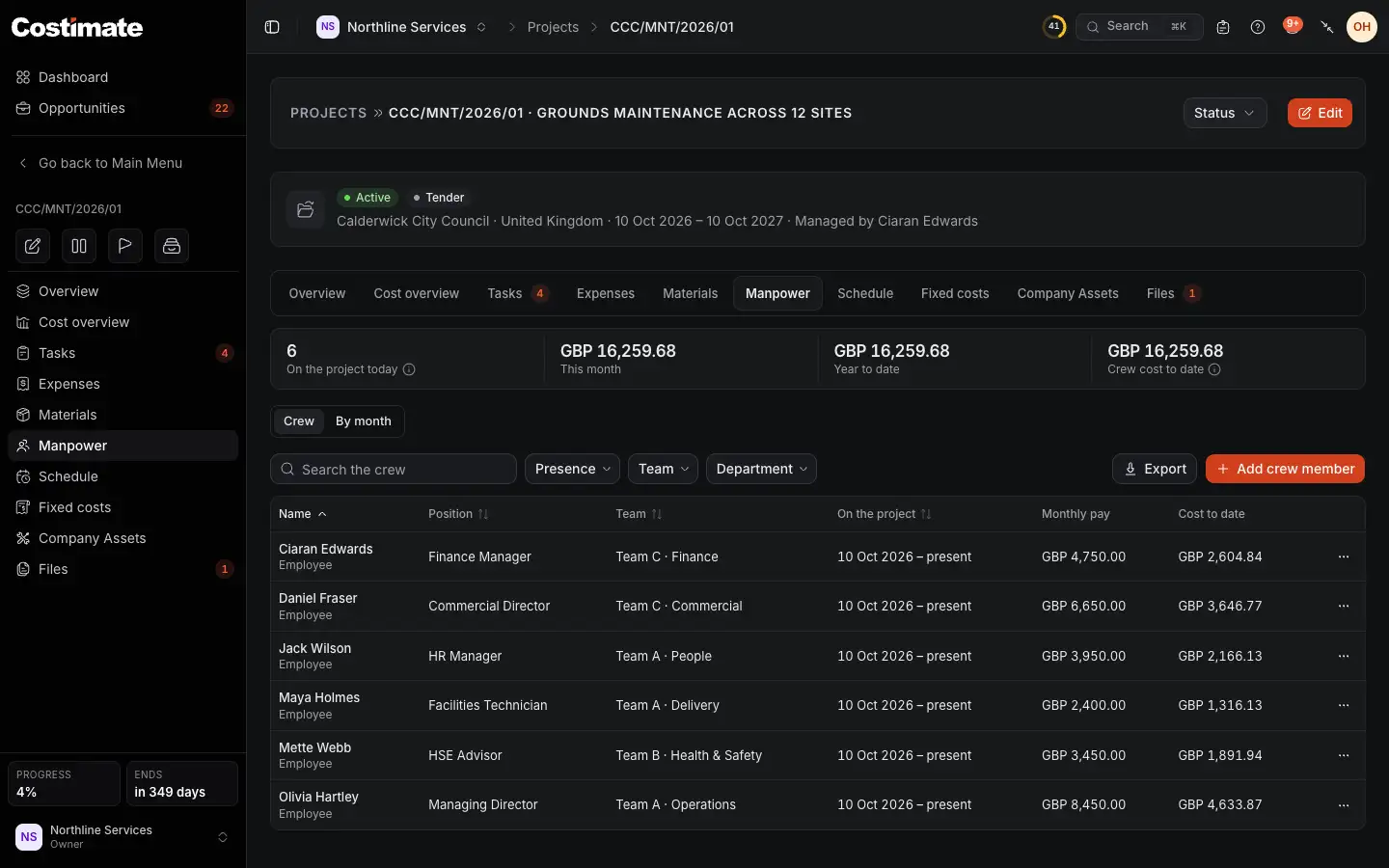Open the Presence filter dropdown
1389x868 pixels.
tap(573, 469)
